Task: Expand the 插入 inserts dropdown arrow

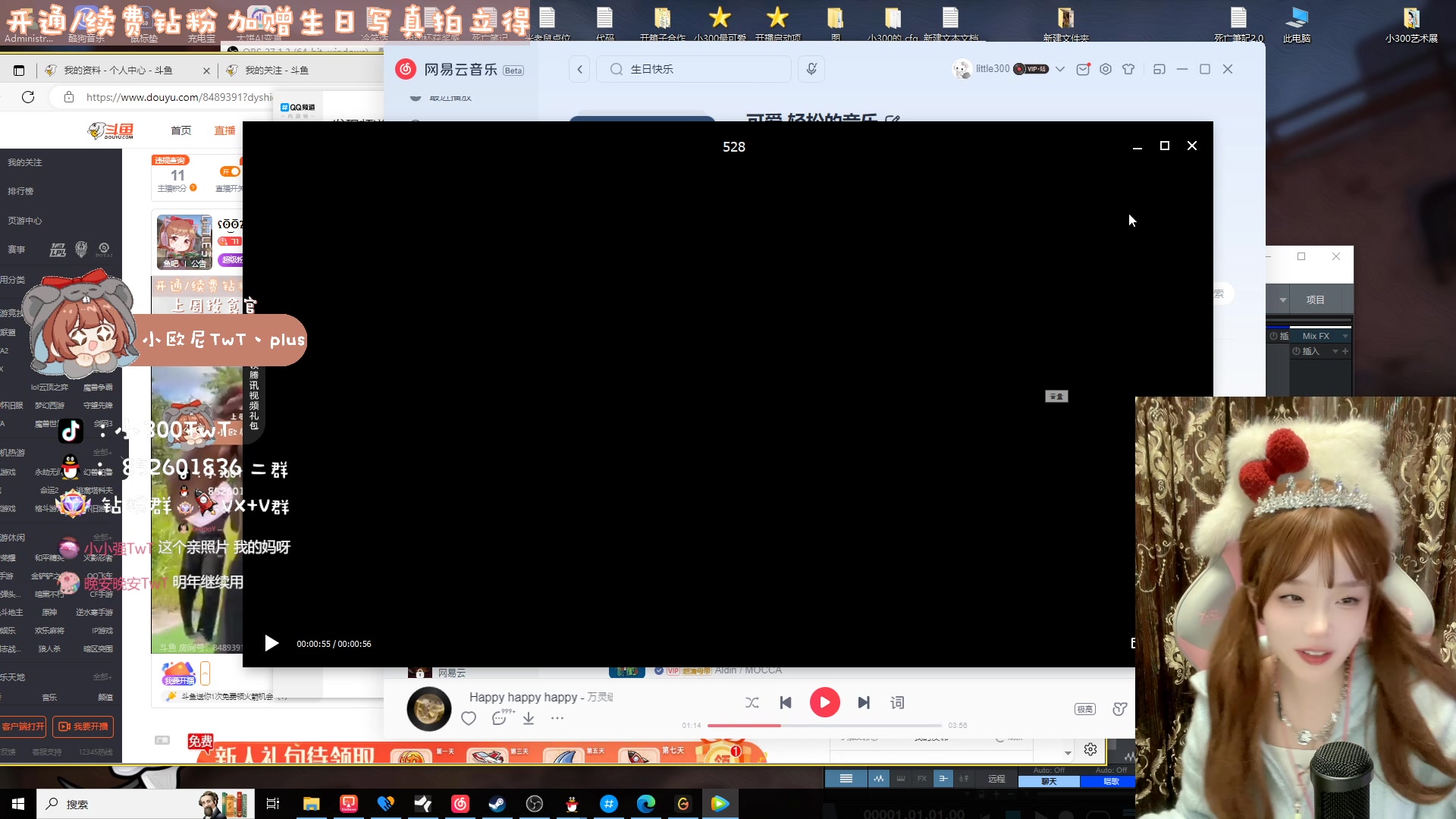Action: pyautogui.click(x=1335, y=351)
